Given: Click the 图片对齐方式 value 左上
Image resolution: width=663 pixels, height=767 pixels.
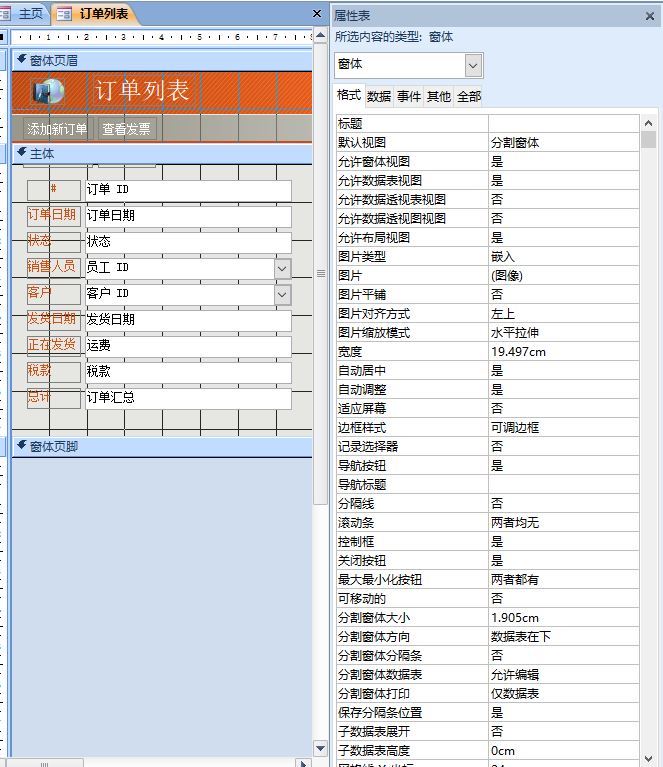Looking at the screenshot, I should coord(563,314).
